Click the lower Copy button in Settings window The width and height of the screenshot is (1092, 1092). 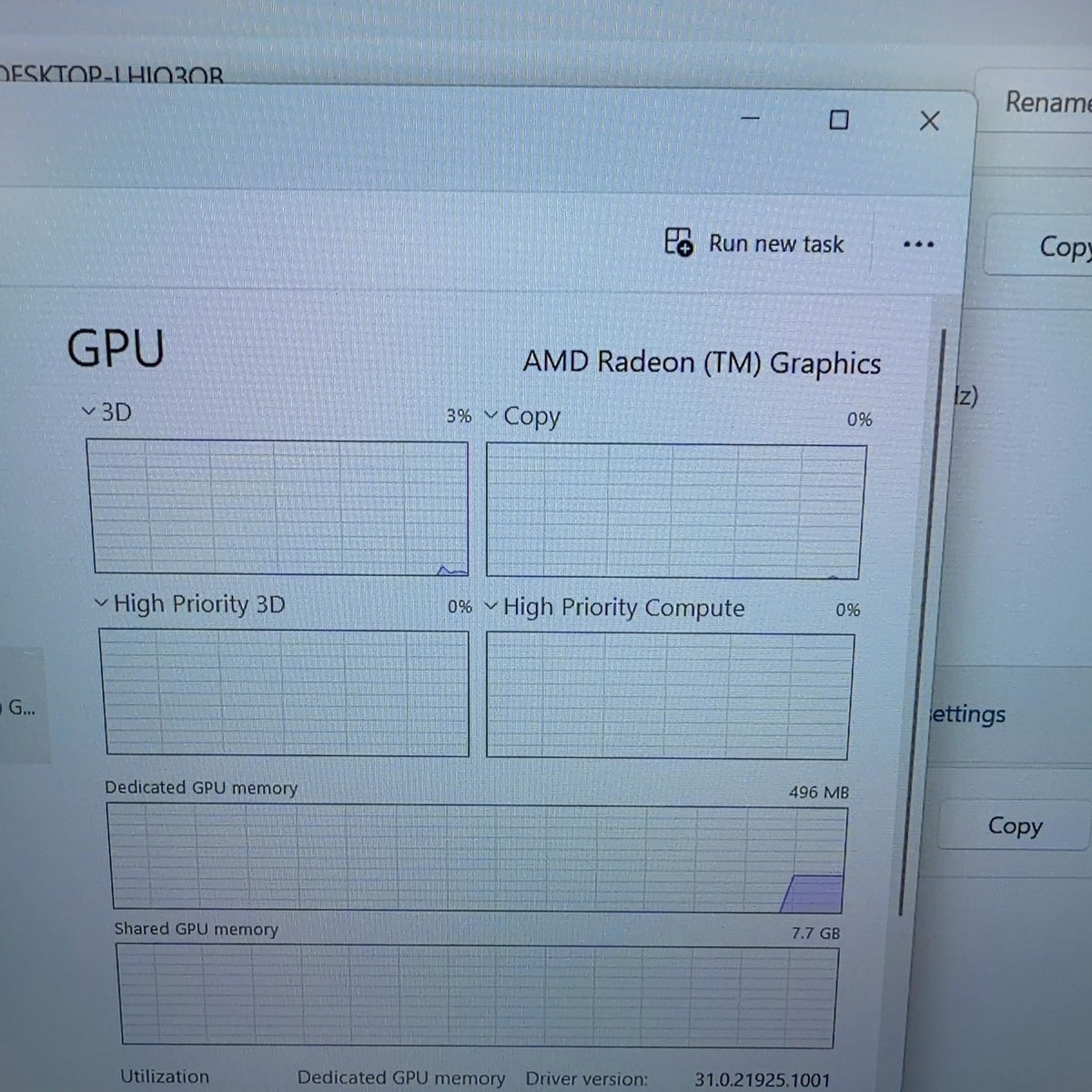tap(1015, 825)
